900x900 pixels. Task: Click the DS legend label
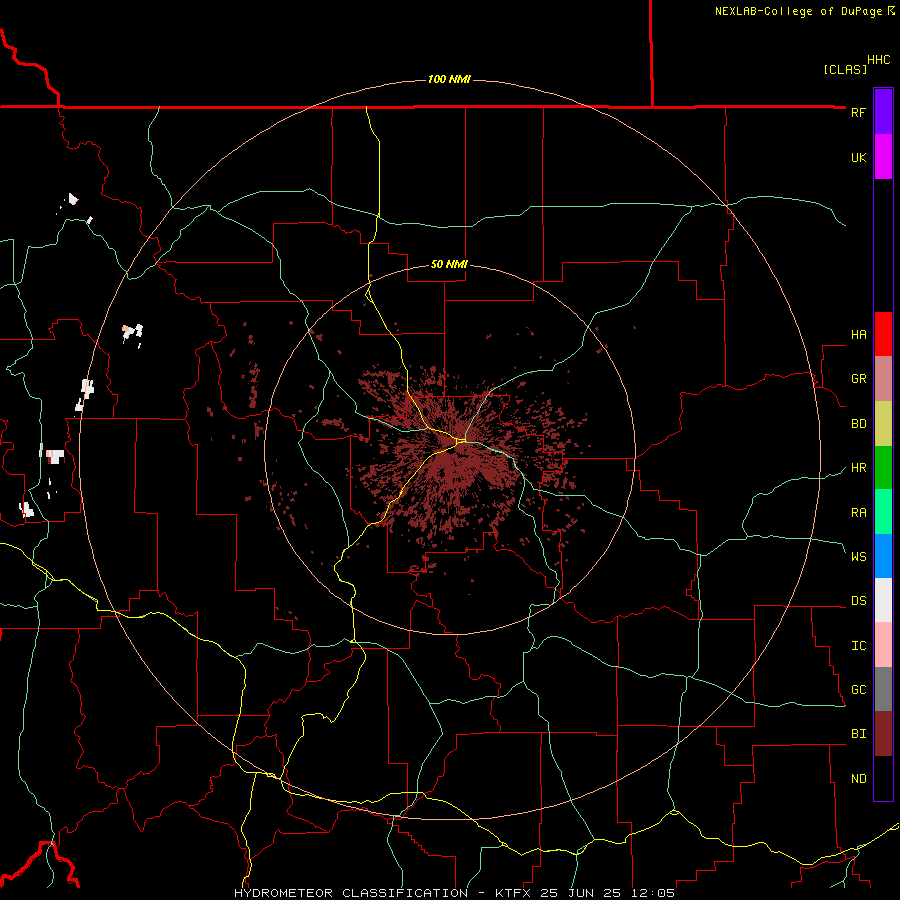coord(858,601)
